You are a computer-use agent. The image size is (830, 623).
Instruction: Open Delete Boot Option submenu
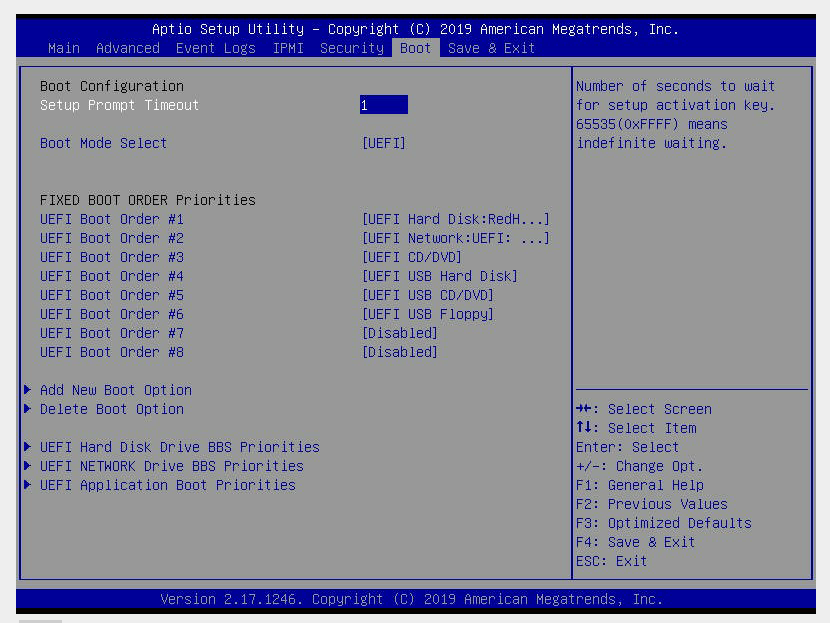point(111,409)
